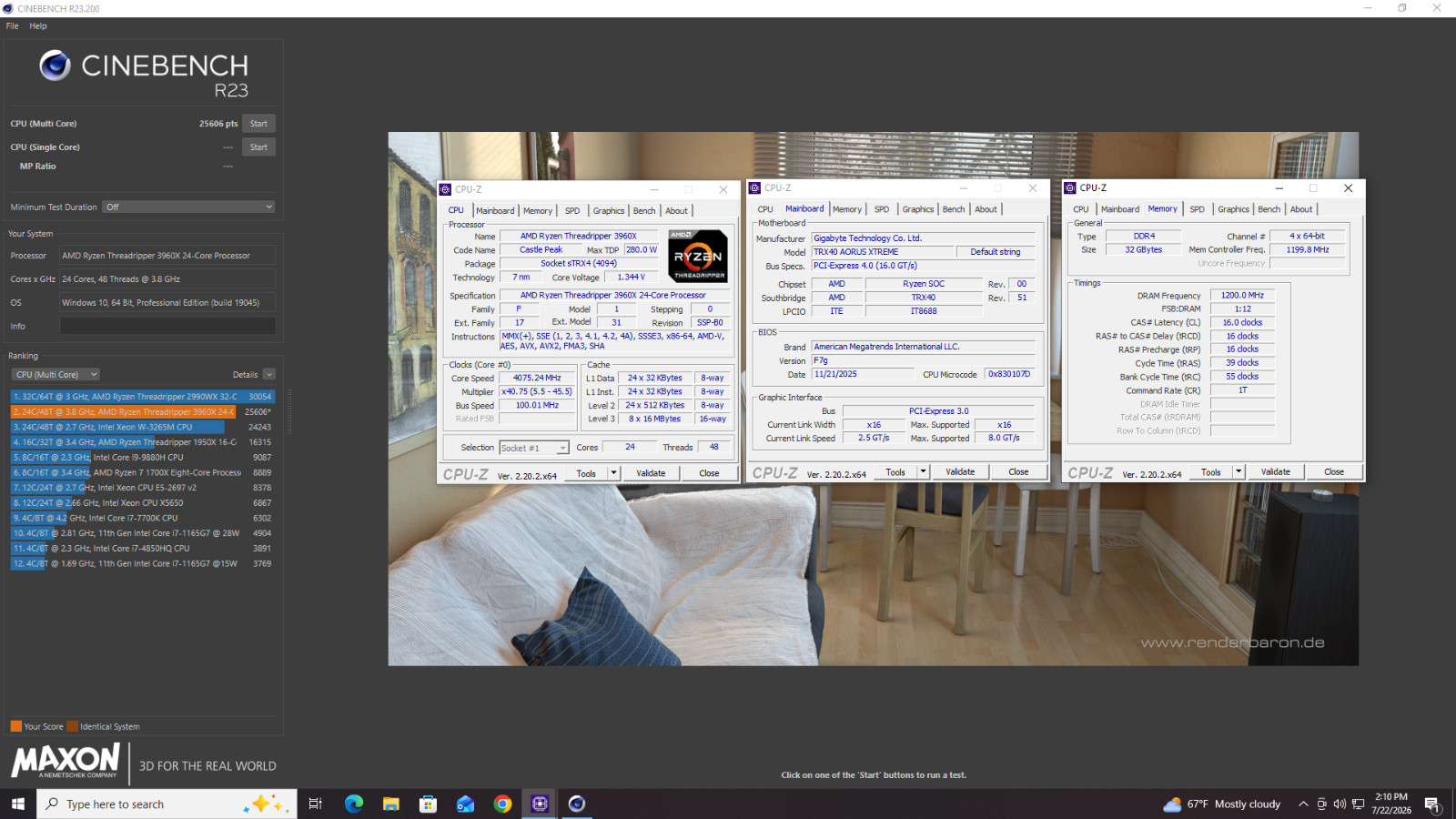The image size is (1456, 819).
Task: Show hidden system tray icons
Action: [1303, 804]
